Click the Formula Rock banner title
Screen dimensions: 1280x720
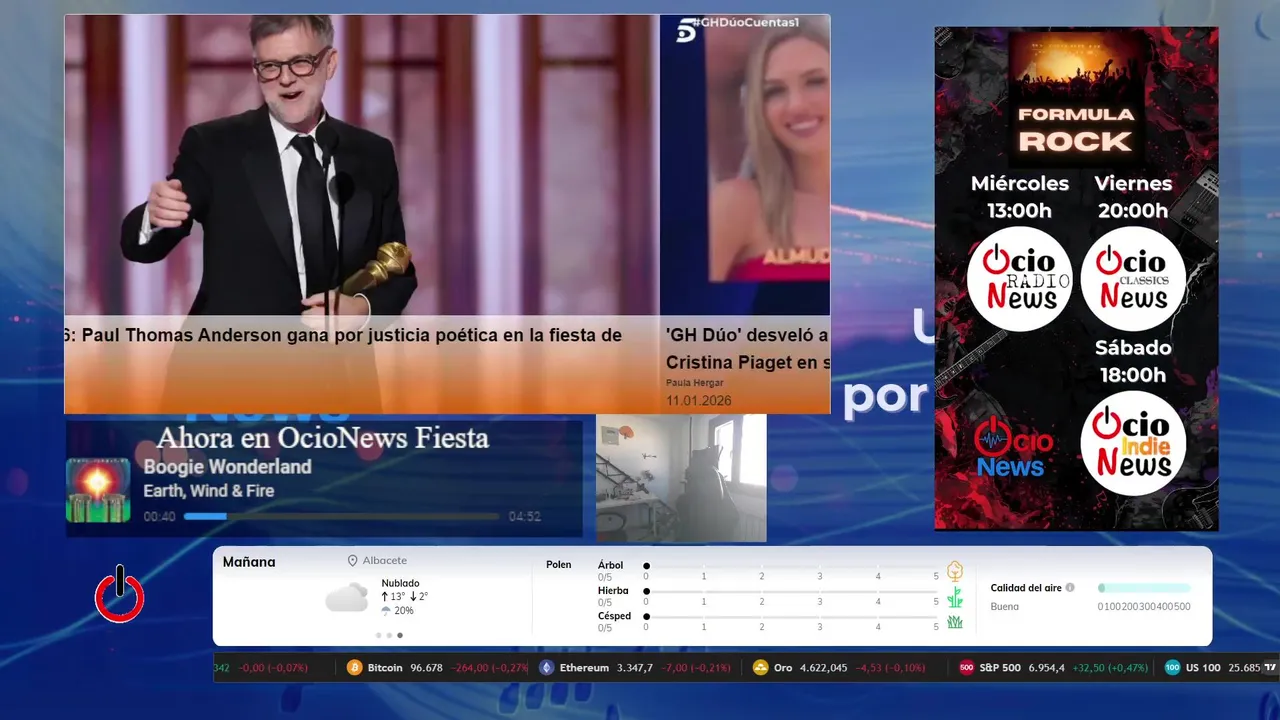pyautogui.click(x=1076, y=129)
